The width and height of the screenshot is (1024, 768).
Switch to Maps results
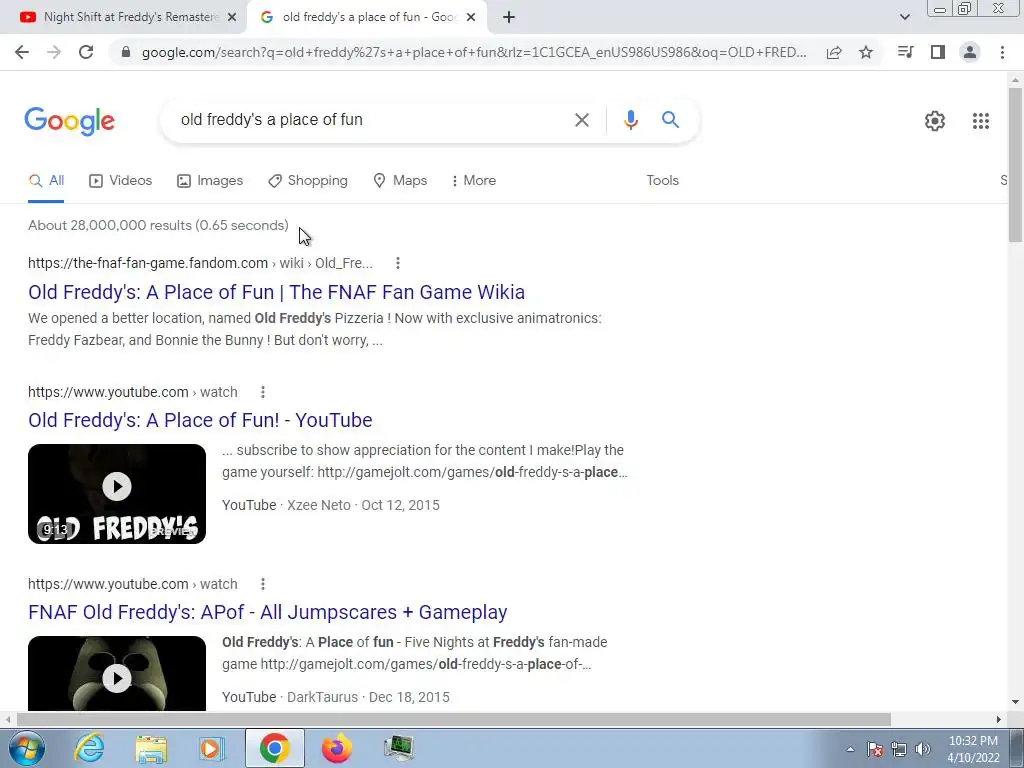click(x=400, y=180)
